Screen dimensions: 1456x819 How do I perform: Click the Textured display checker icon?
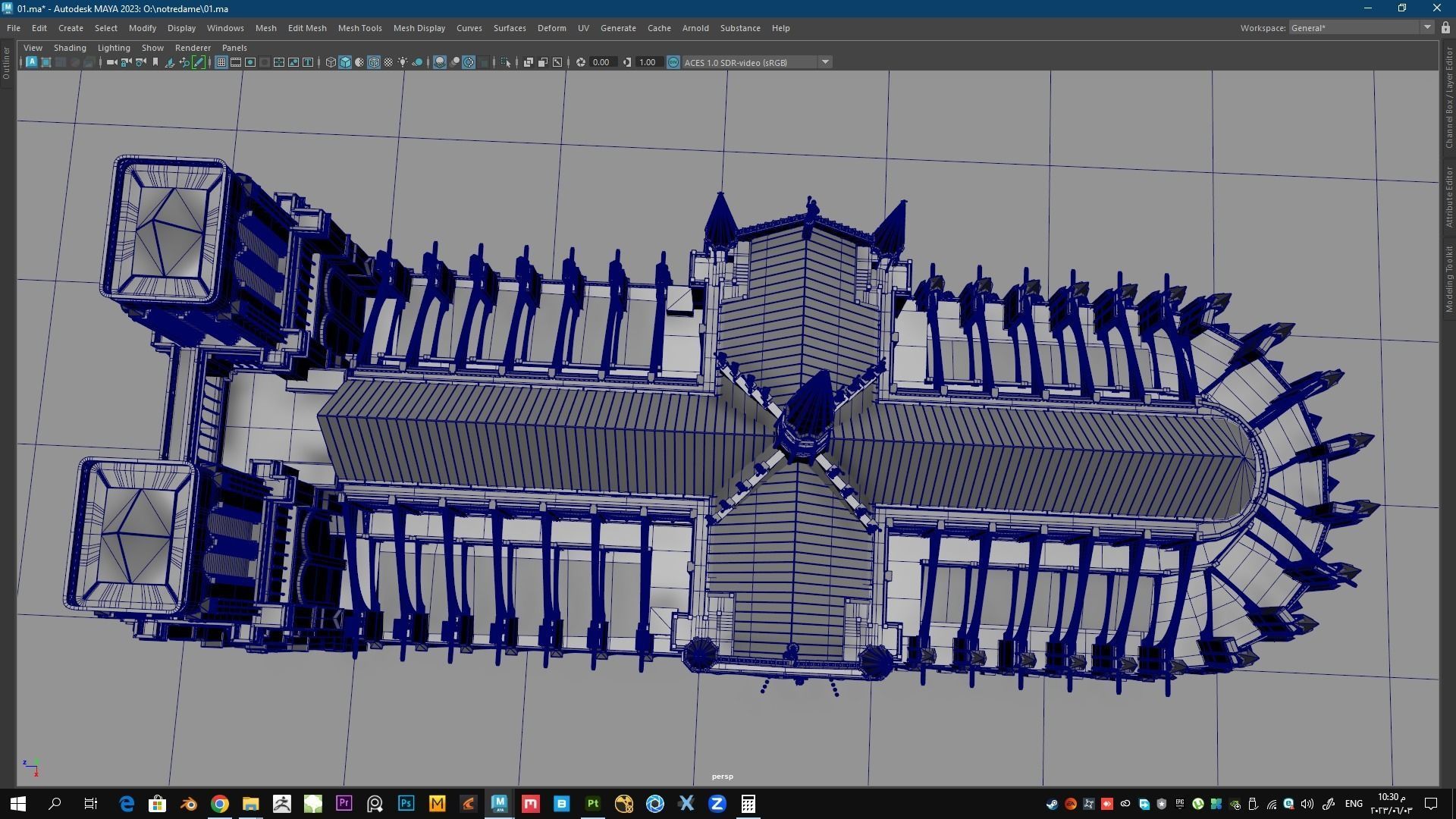(x=388, y=62)
